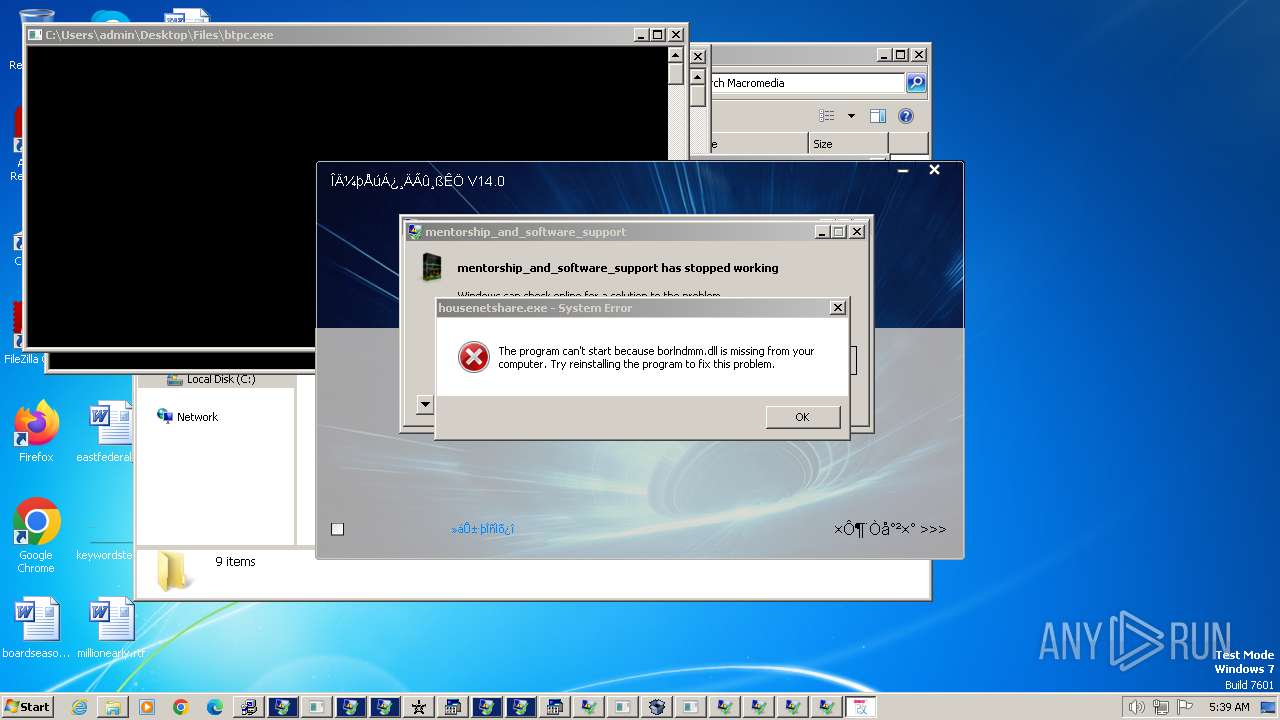
Task: Click the folder icon in Explorer details pane
Action: [x=175, y=571]
